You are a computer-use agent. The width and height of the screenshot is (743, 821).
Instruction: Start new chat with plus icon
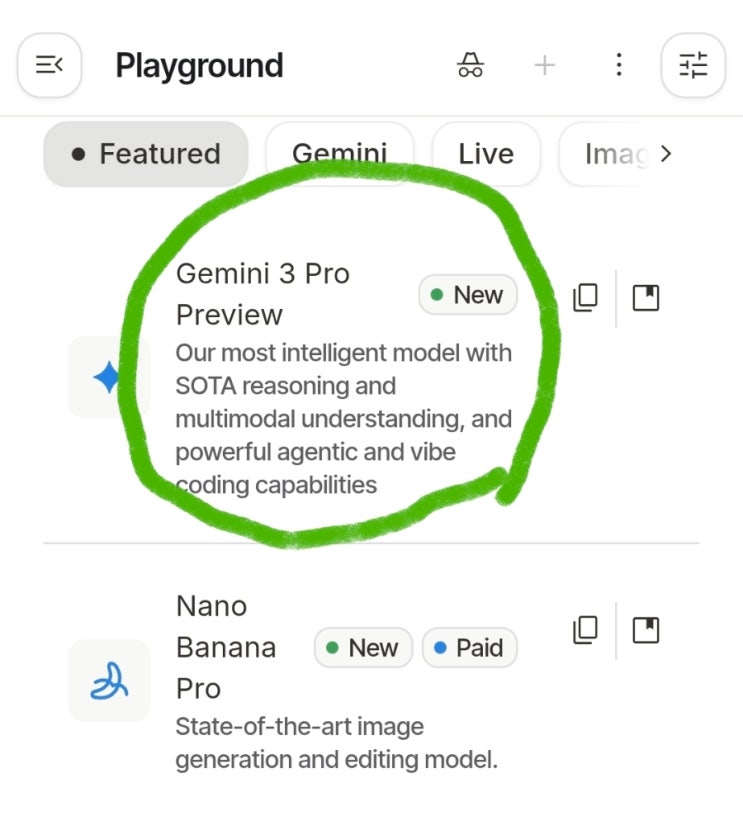point(545,65)
